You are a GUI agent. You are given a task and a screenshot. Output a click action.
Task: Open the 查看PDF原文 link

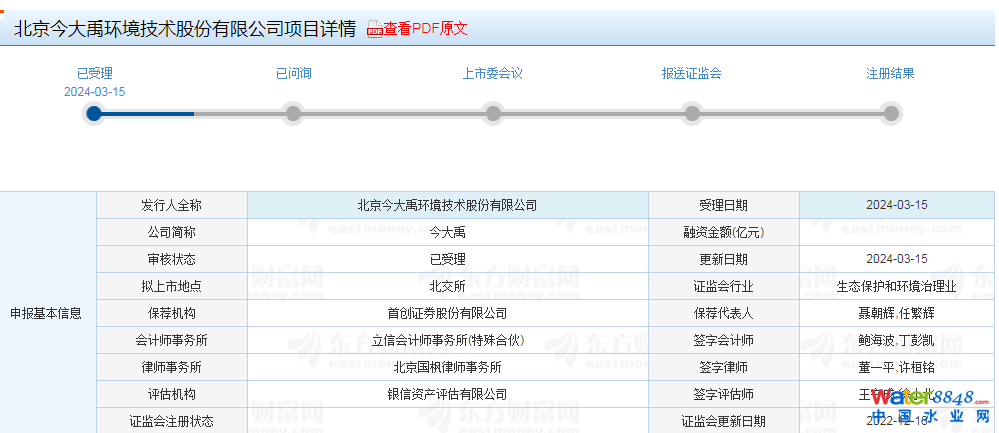tap(425, 29)
